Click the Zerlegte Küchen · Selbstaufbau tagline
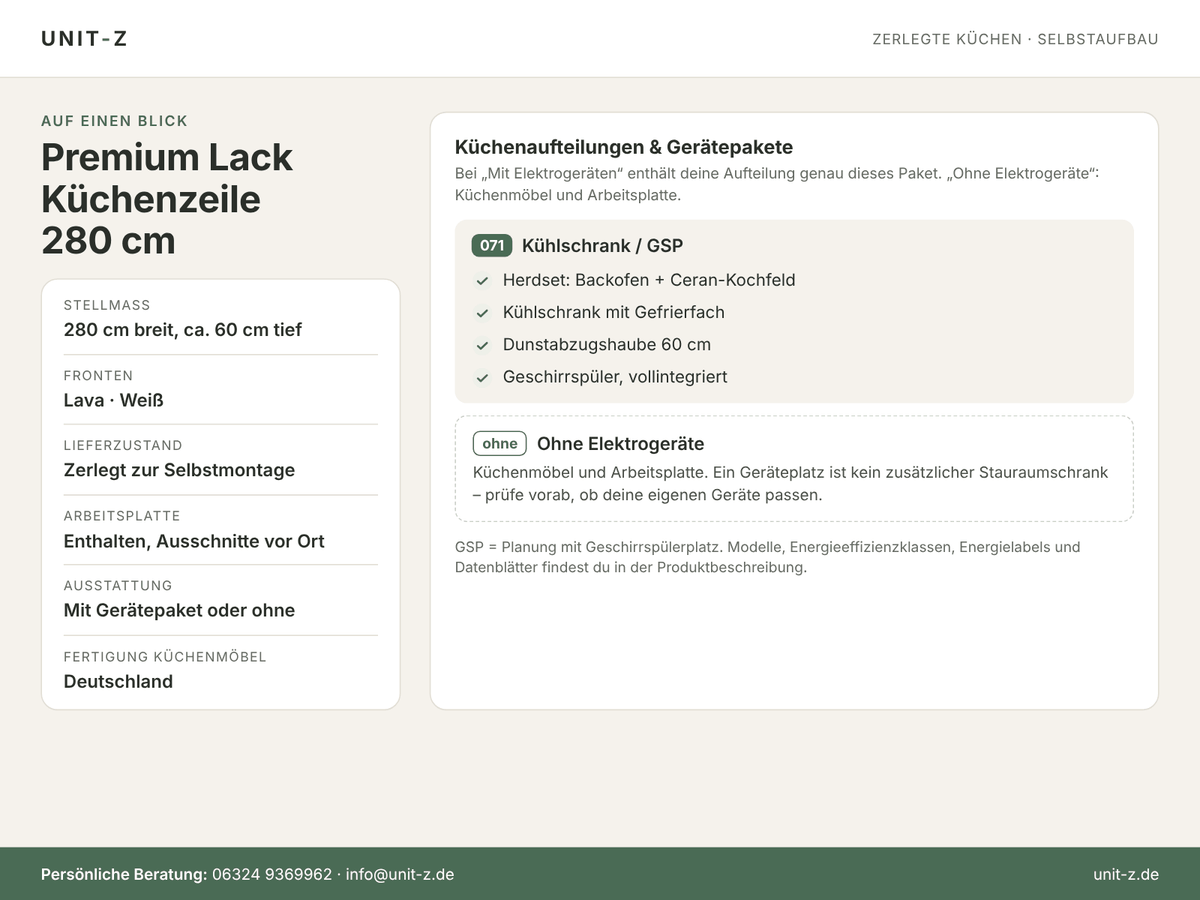Image resolution: width=1200 pixels, height=900 pixels. coord(1015,39)
